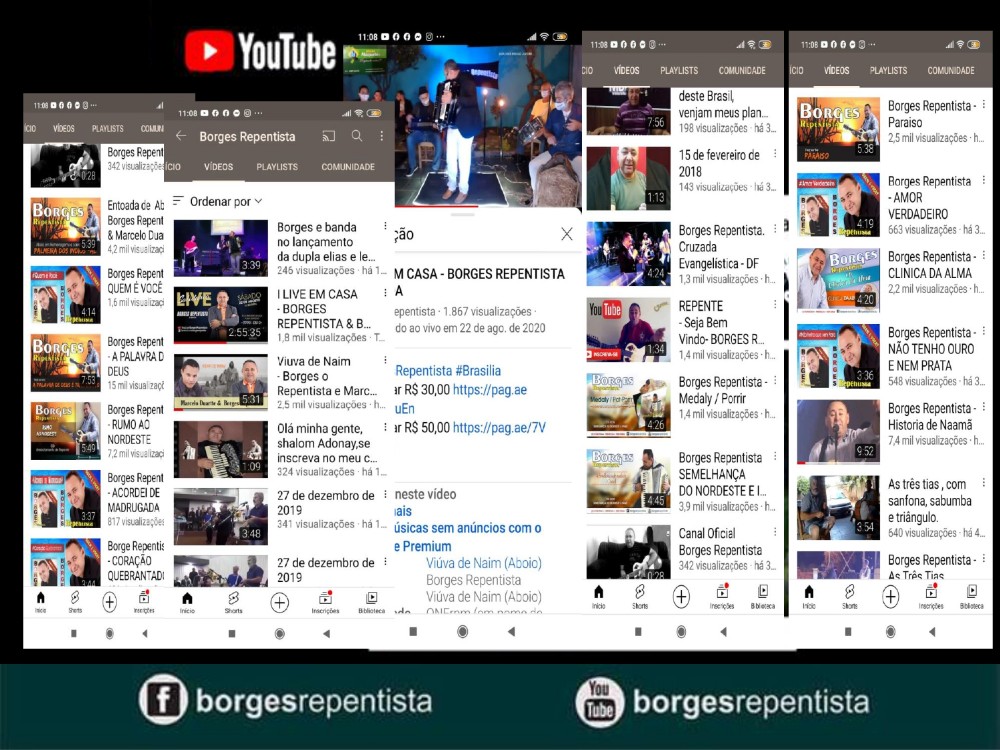
Task: Open search magnifier in Borges Repentista header
Action: click(x=357, y=136)
